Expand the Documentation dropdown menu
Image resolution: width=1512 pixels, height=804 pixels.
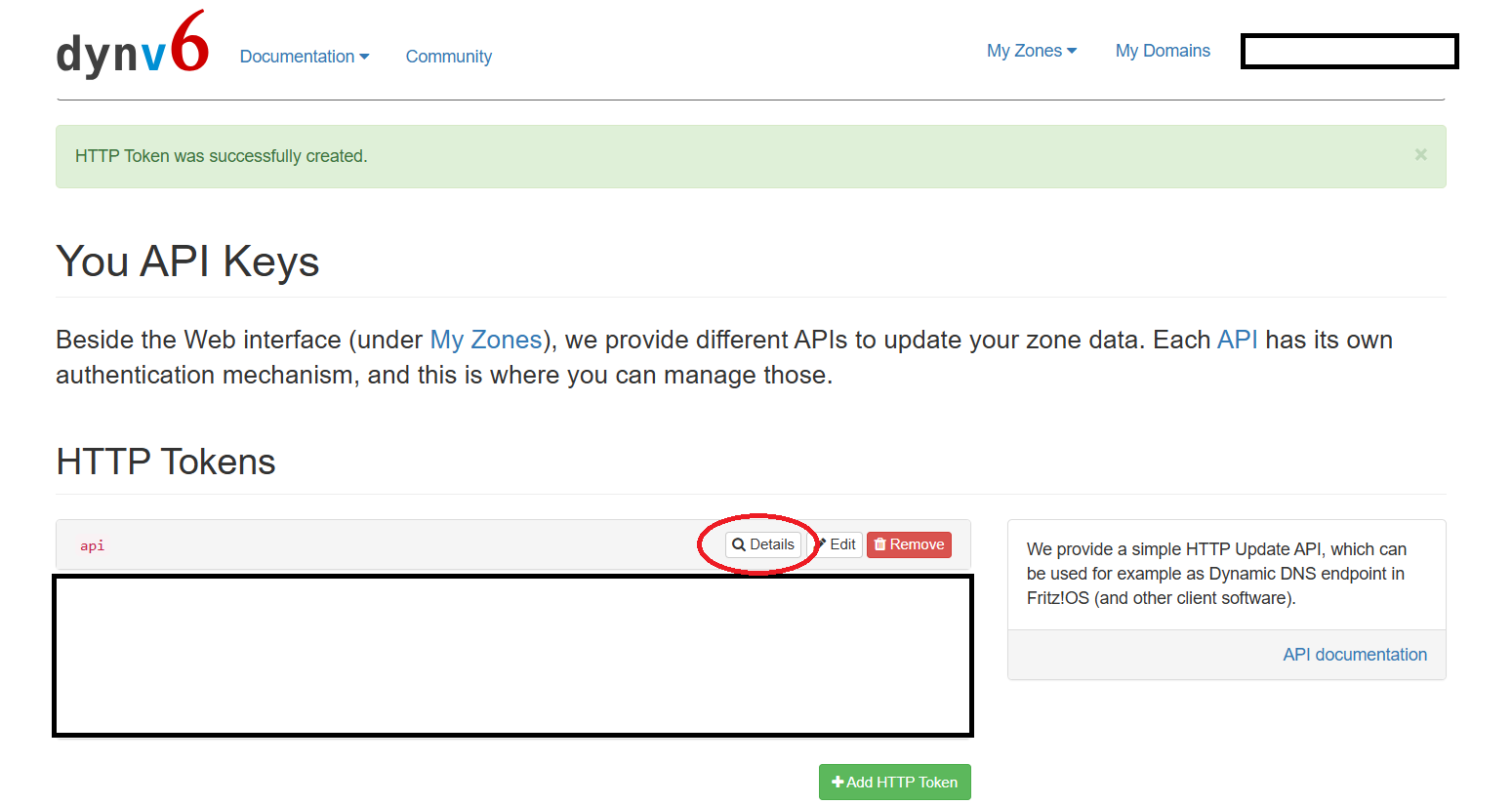coord(304,57)
